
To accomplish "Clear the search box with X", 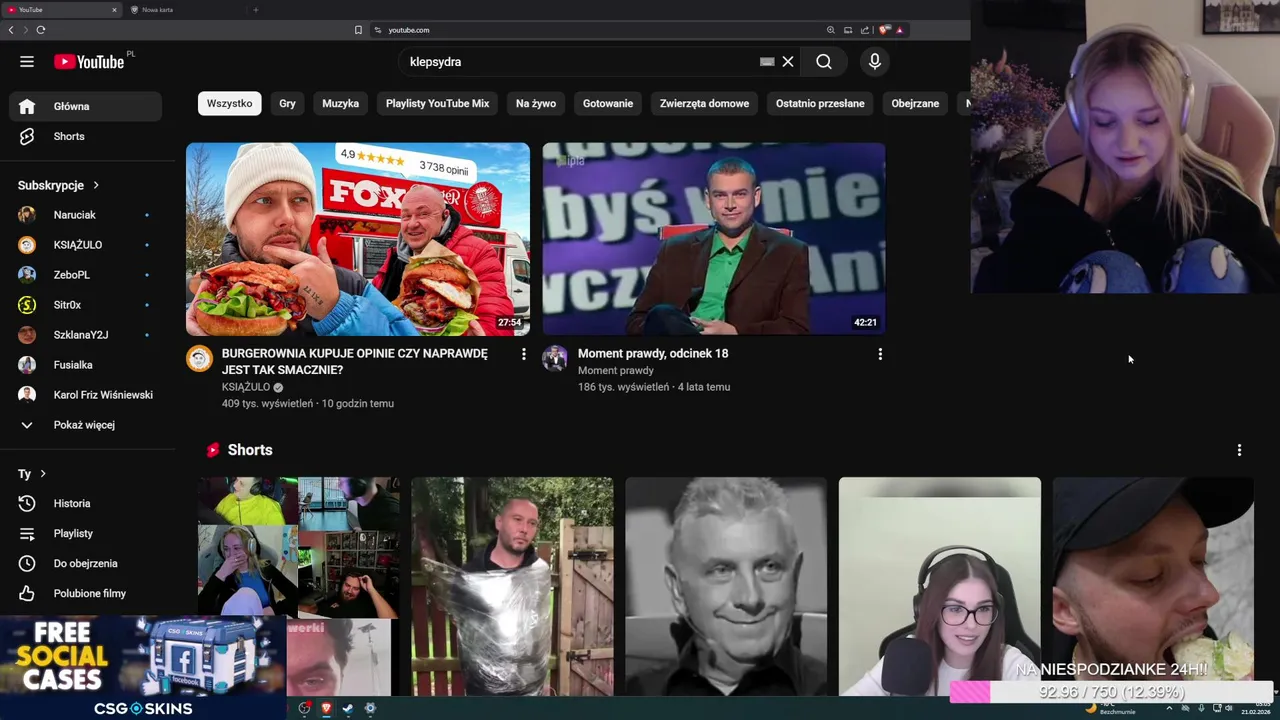I will [x=788, y=62].
